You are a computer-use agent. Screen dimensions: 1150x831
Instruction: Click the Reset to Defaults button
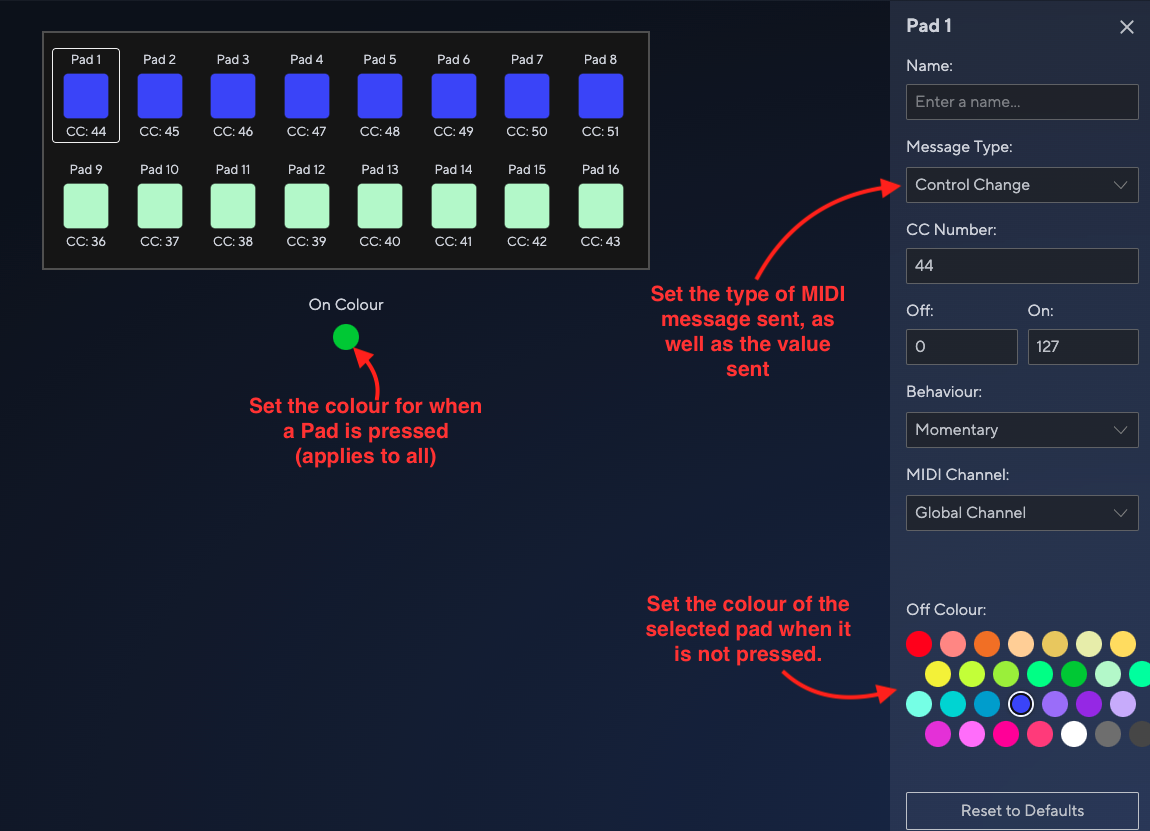tap(1021, 811)
